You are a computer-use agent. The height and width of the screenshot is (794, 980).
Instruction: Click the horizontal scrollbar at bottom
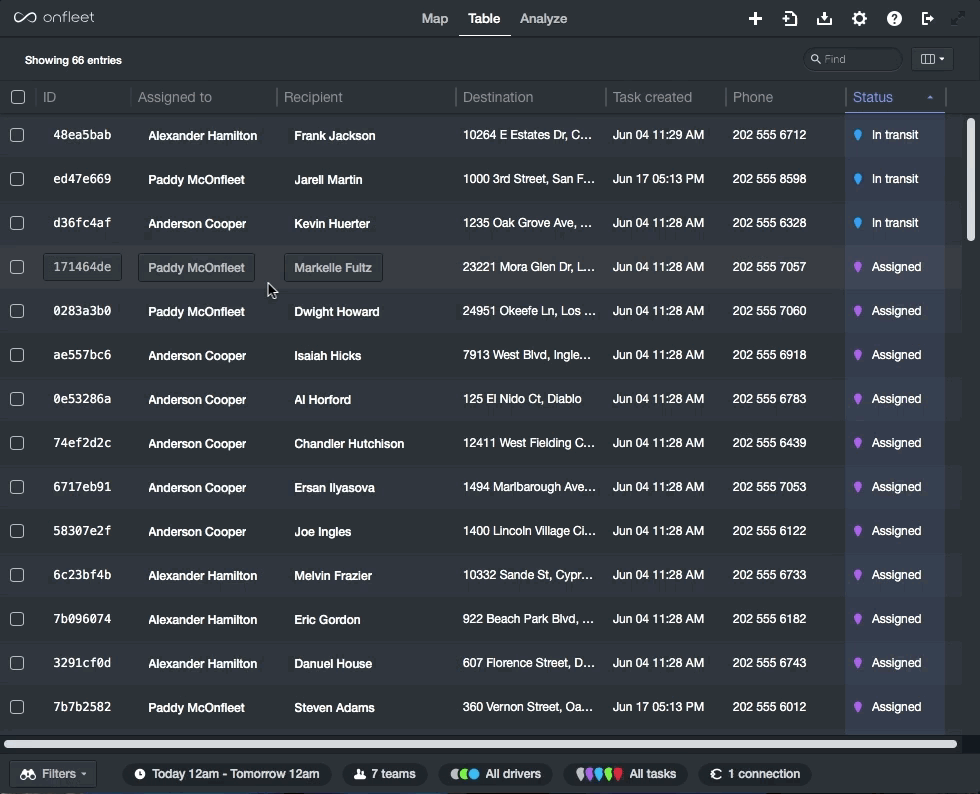pyautogui.click(x=480, y=744)
